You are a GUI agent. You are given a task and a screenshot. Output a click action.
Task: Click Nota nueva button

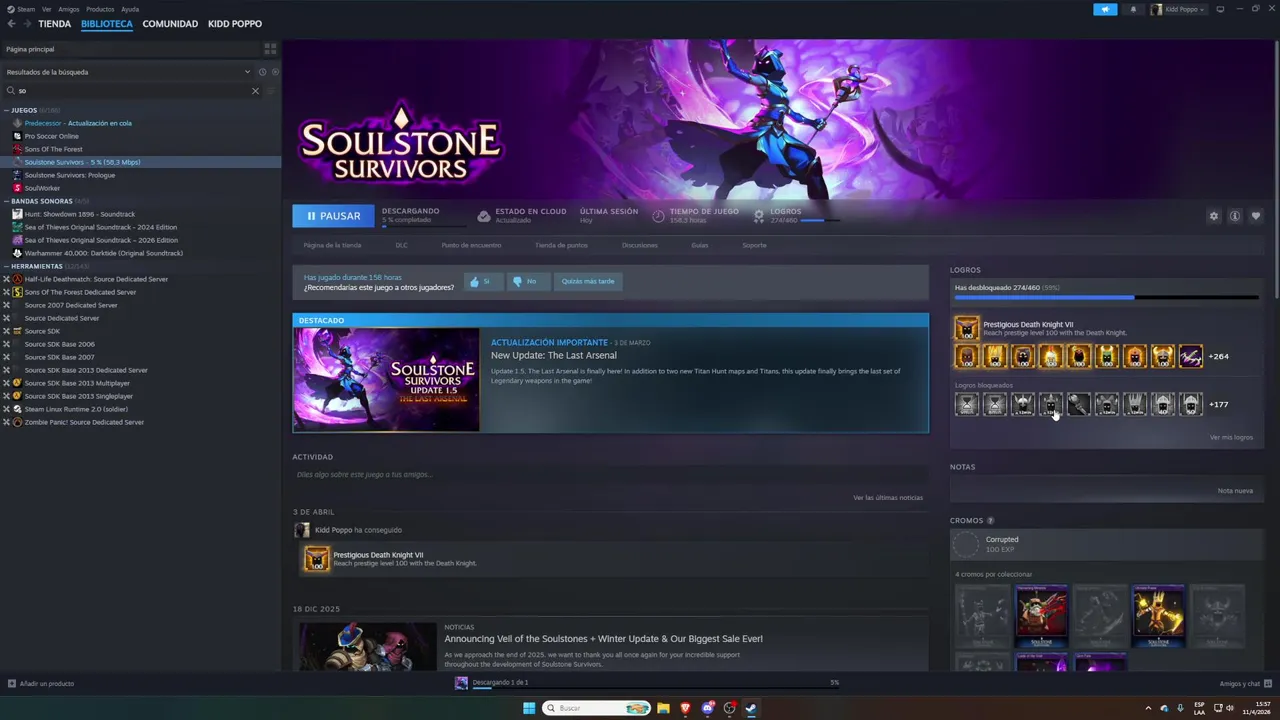(x=1235, y=490)
